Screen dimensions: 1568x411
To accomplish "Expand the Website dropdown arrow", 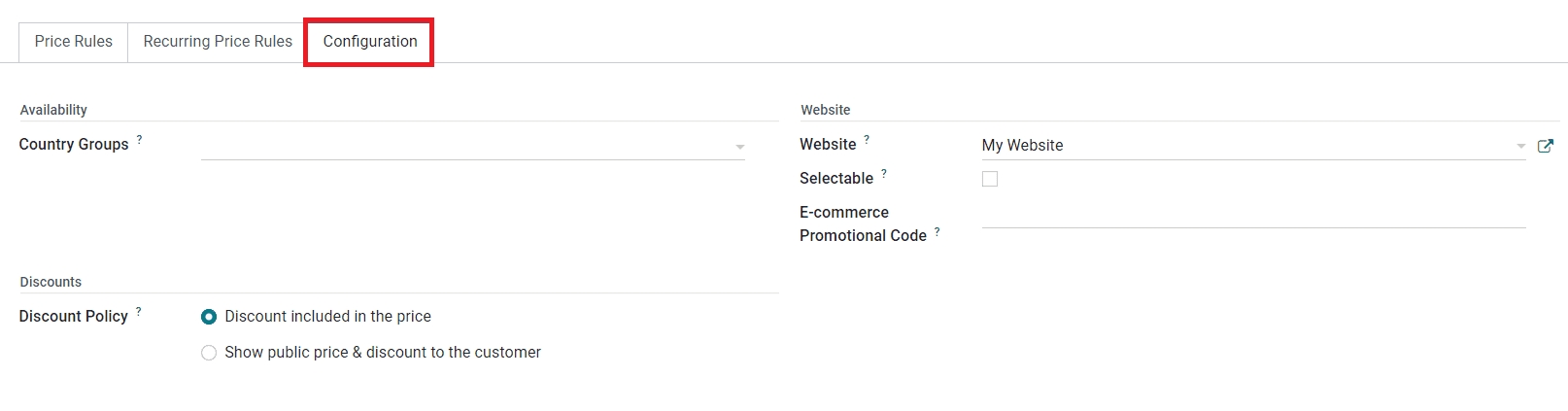I will pos(1520,147).
